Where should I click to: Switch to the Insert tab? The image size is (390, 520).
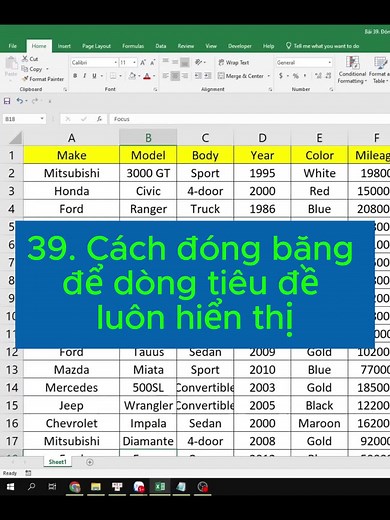tap(64, 46)
